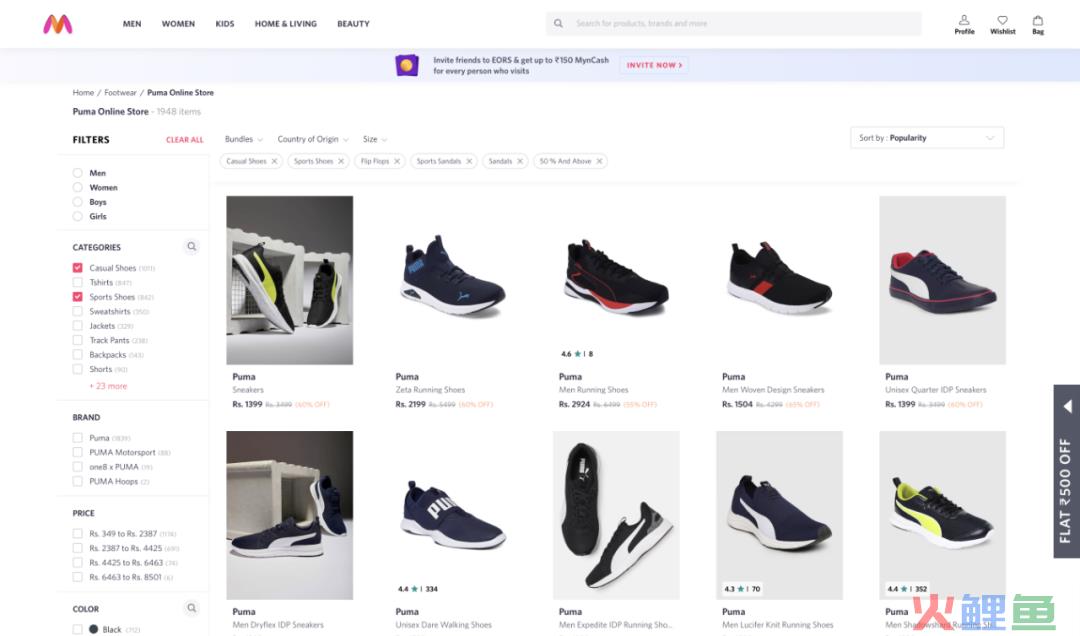Image resolution: width=1080 pixels, height=636 pixels.
Task: Uncheck the Sports Shoes category
Action: click(78, 297)
